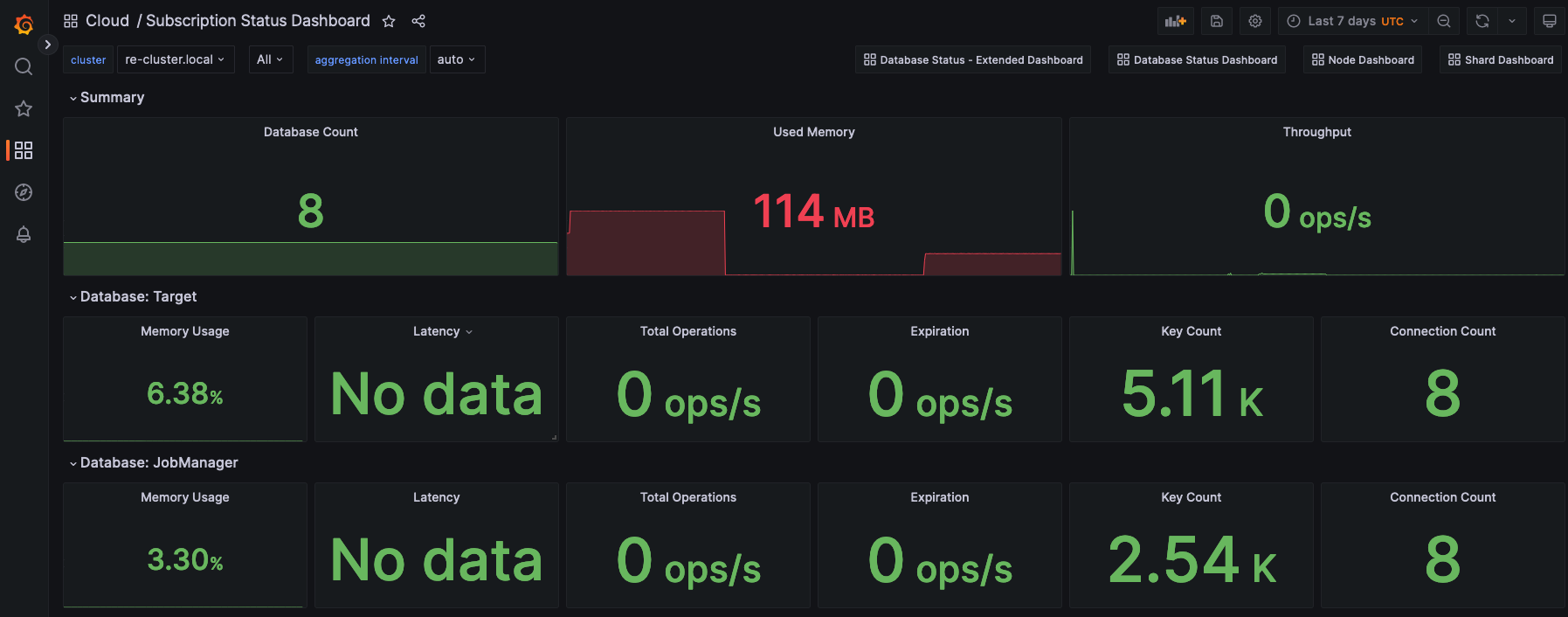Open the Node Dashboard link
This screenshot has width=1568, height=617.
[1363, 59]
